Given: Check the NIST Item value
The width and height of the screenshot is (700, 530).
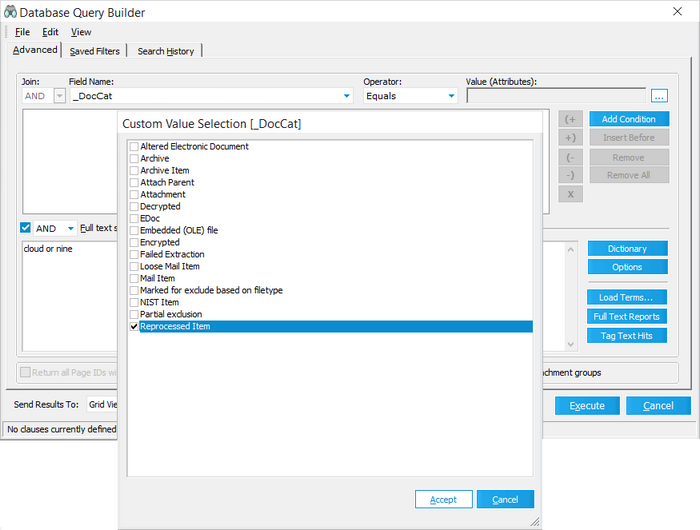Looking at the screenshot, I should tap(134, 303).
